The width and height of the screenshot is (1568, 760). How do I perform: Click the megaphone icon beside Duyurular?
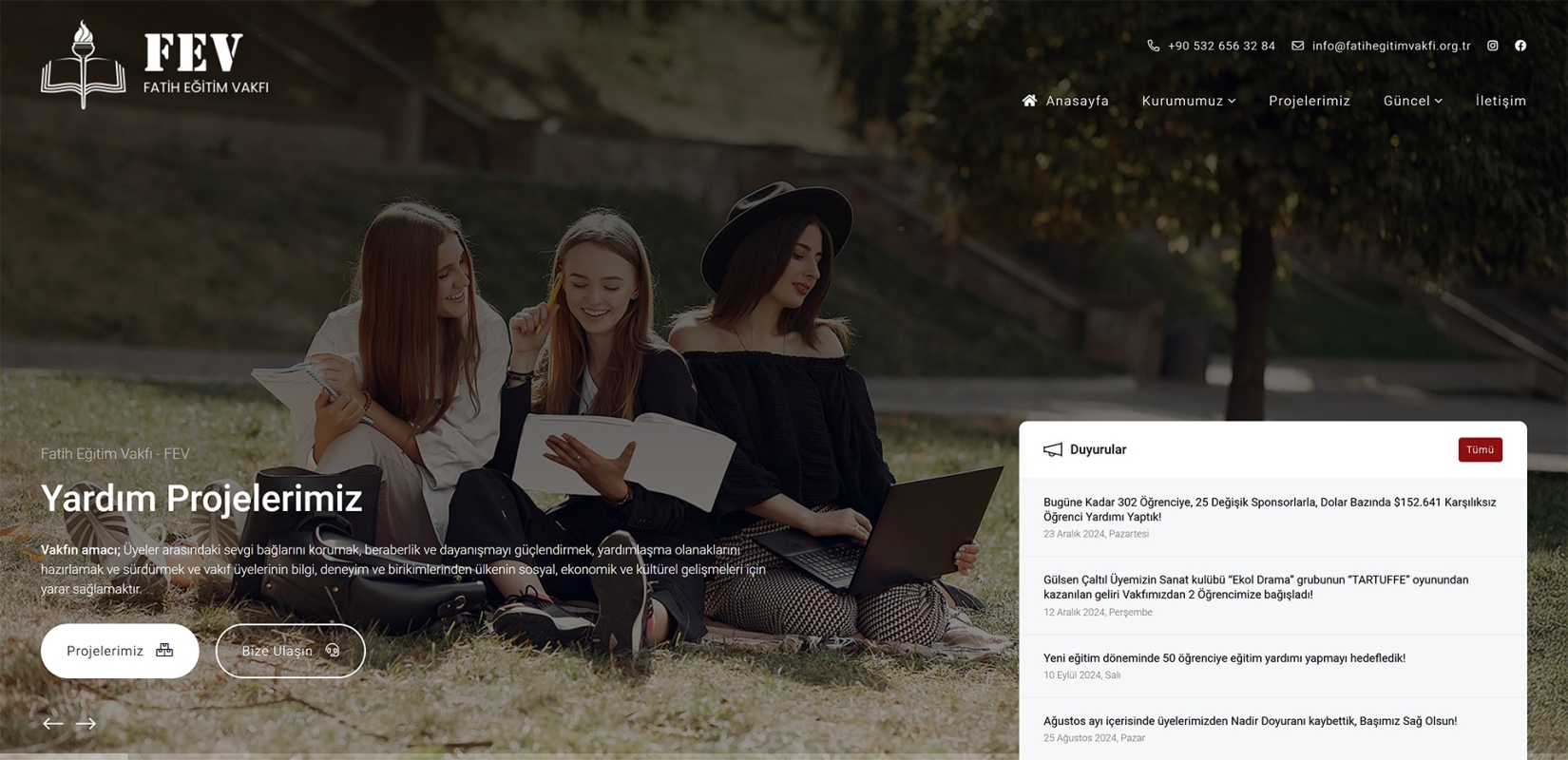1053,450
